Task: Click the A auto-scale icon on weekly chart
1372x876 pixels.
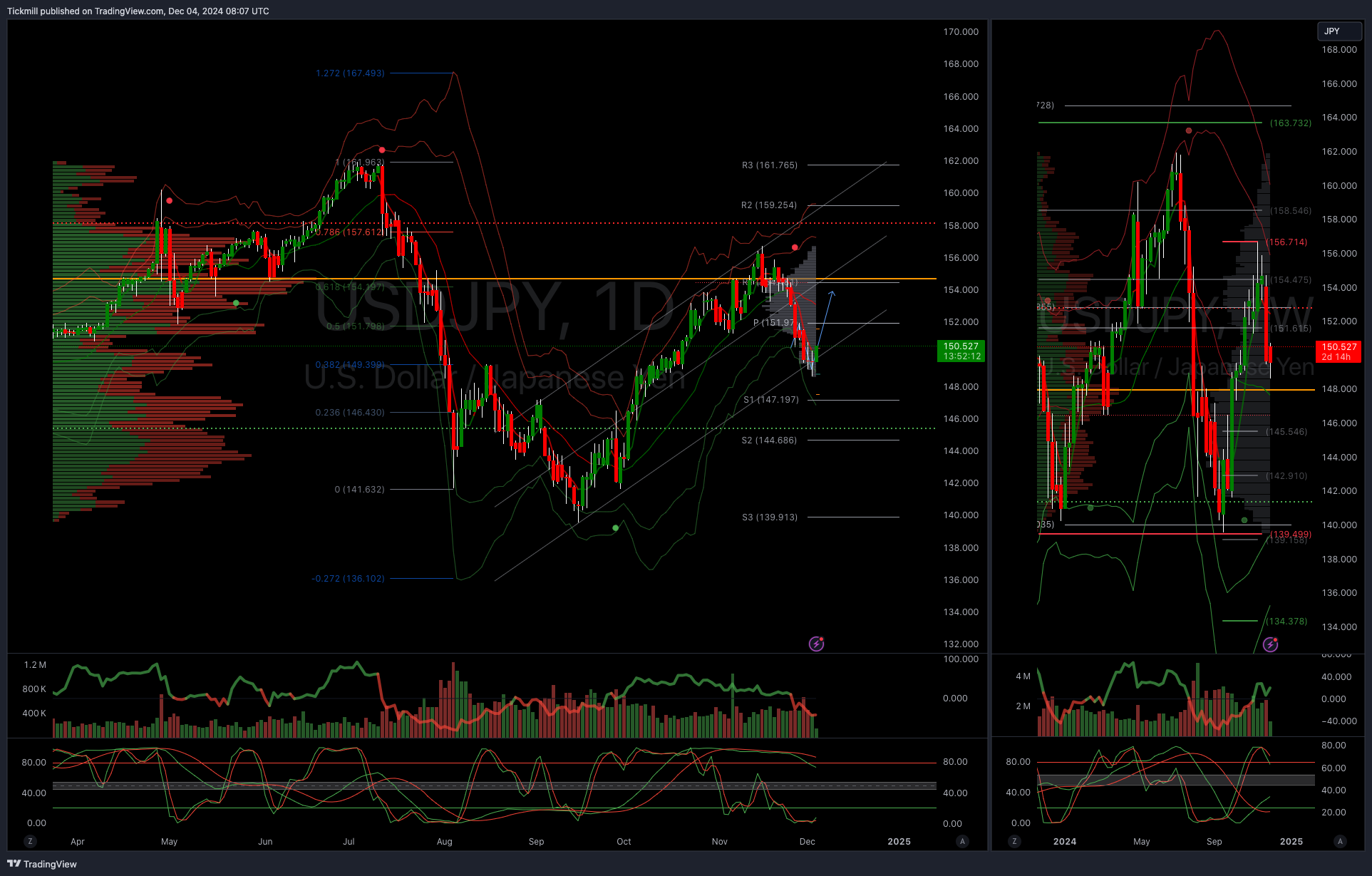Action: [1340, 841]
